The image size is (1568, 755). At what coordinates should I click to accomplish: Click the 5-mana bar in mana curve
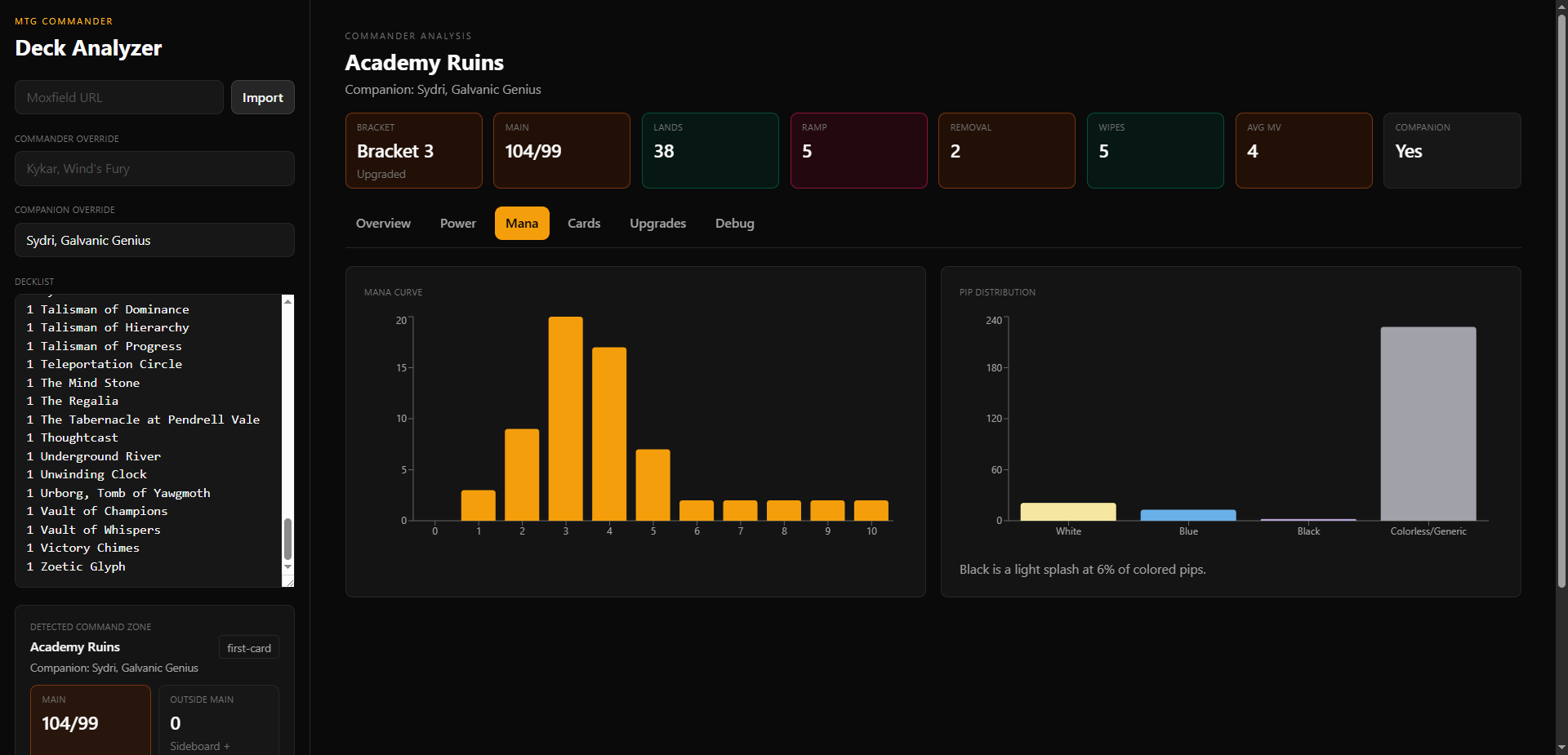tap(653, 485)
